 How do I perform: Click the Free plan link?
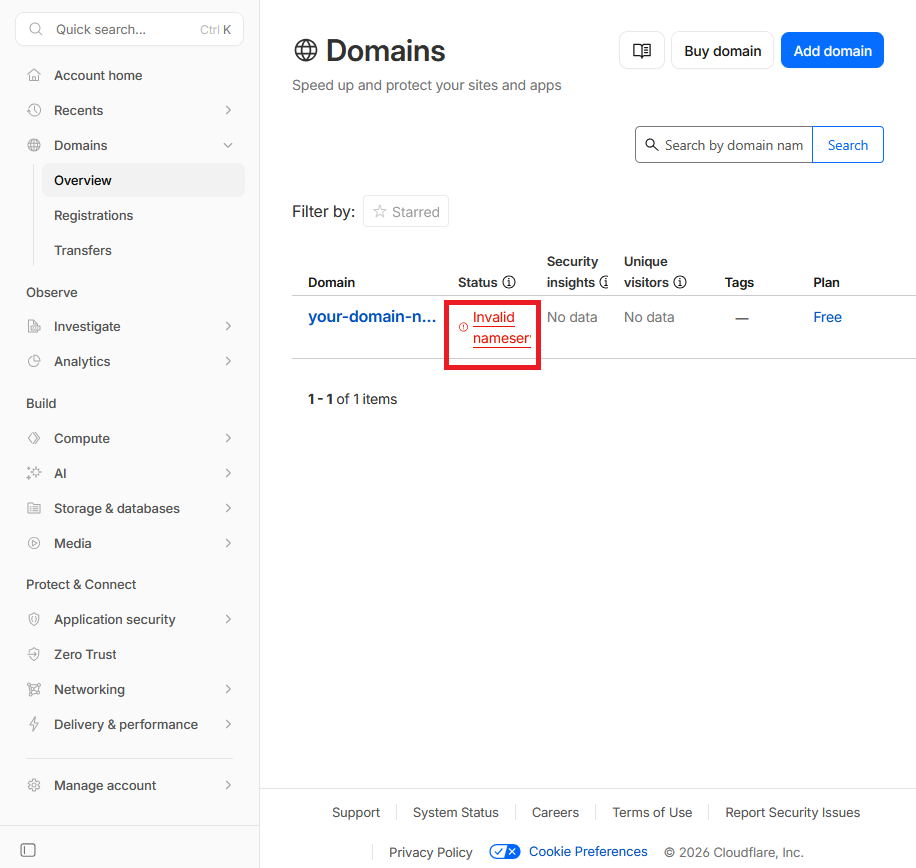click(x=827, y=317)
